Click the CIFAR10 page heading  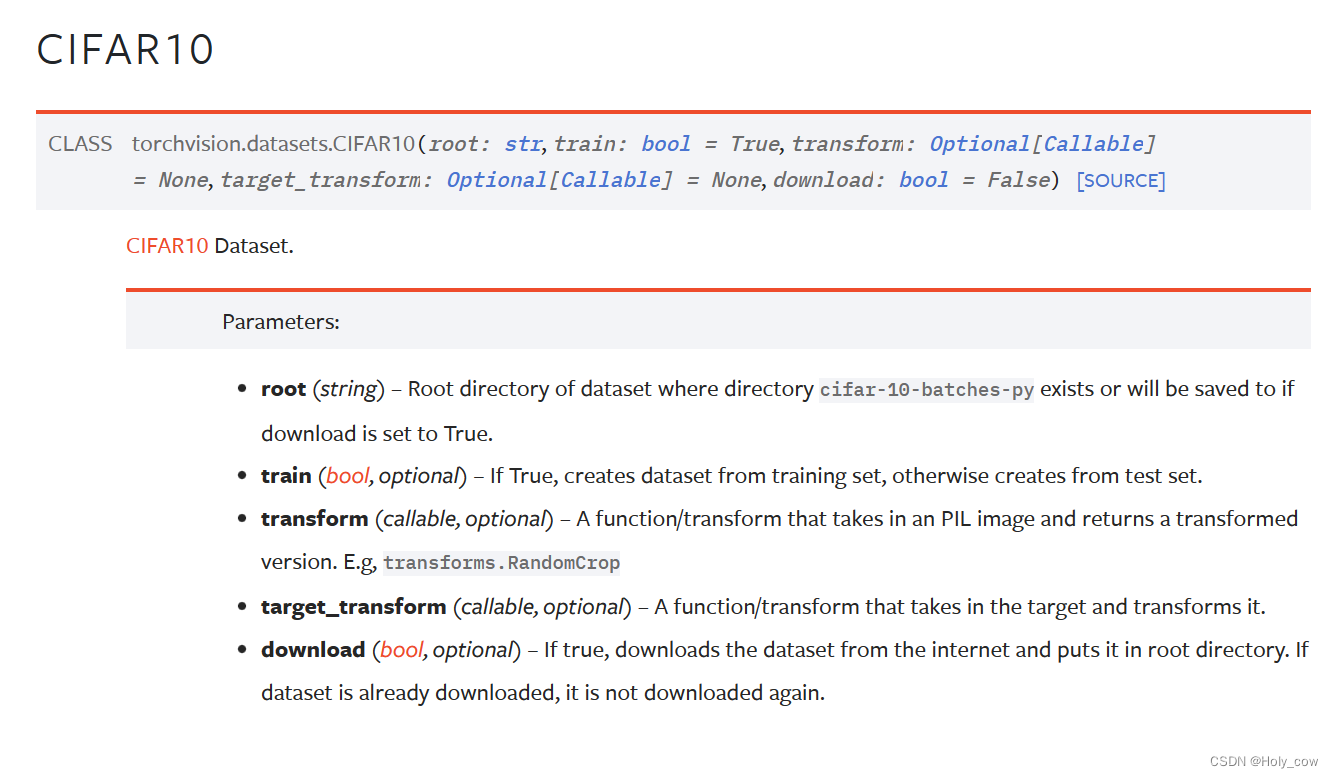pyautogui.click(x=126, y=50)
